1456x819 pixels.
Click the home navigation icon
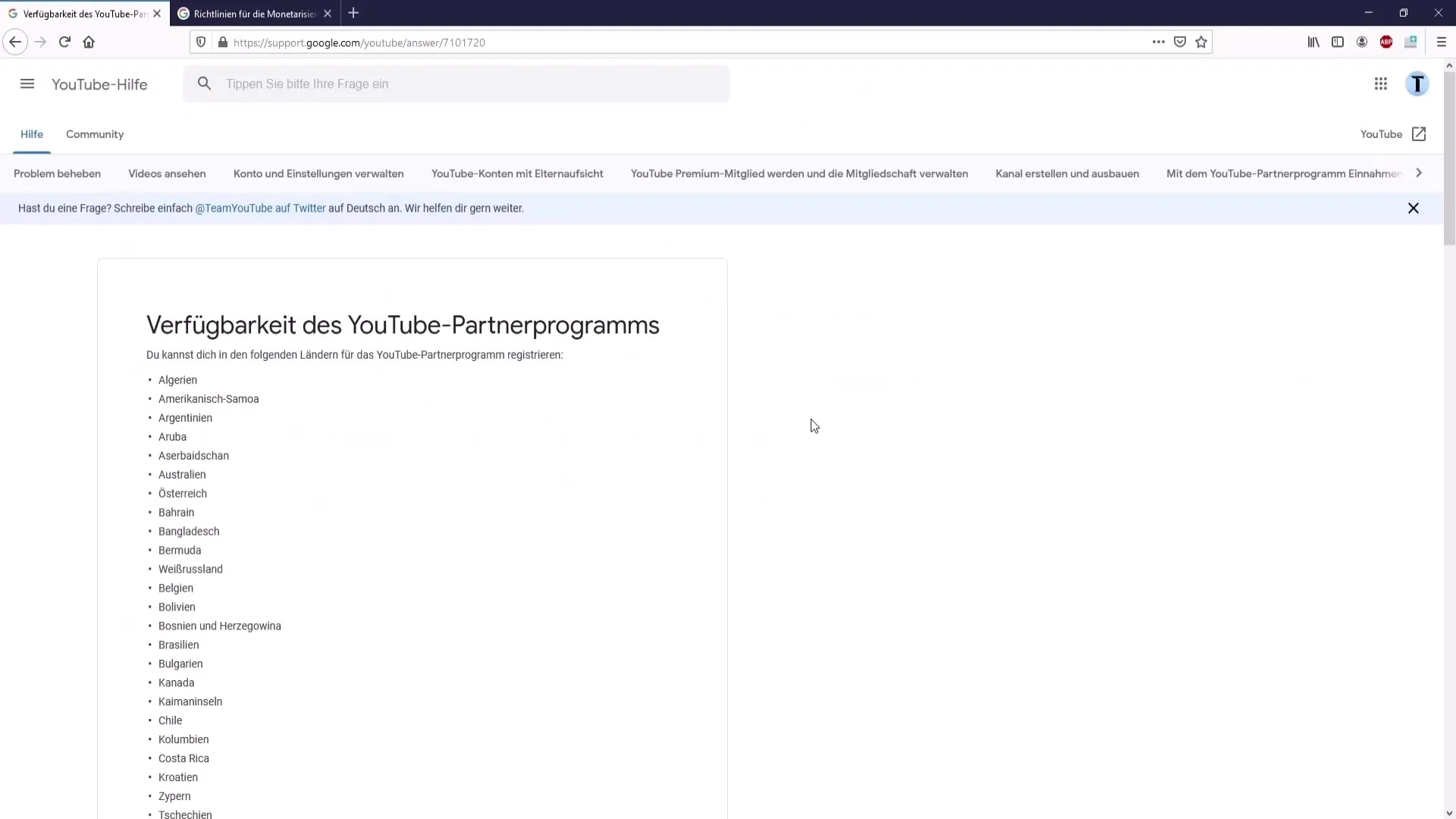pyautogui.click(x=89, y=42)
